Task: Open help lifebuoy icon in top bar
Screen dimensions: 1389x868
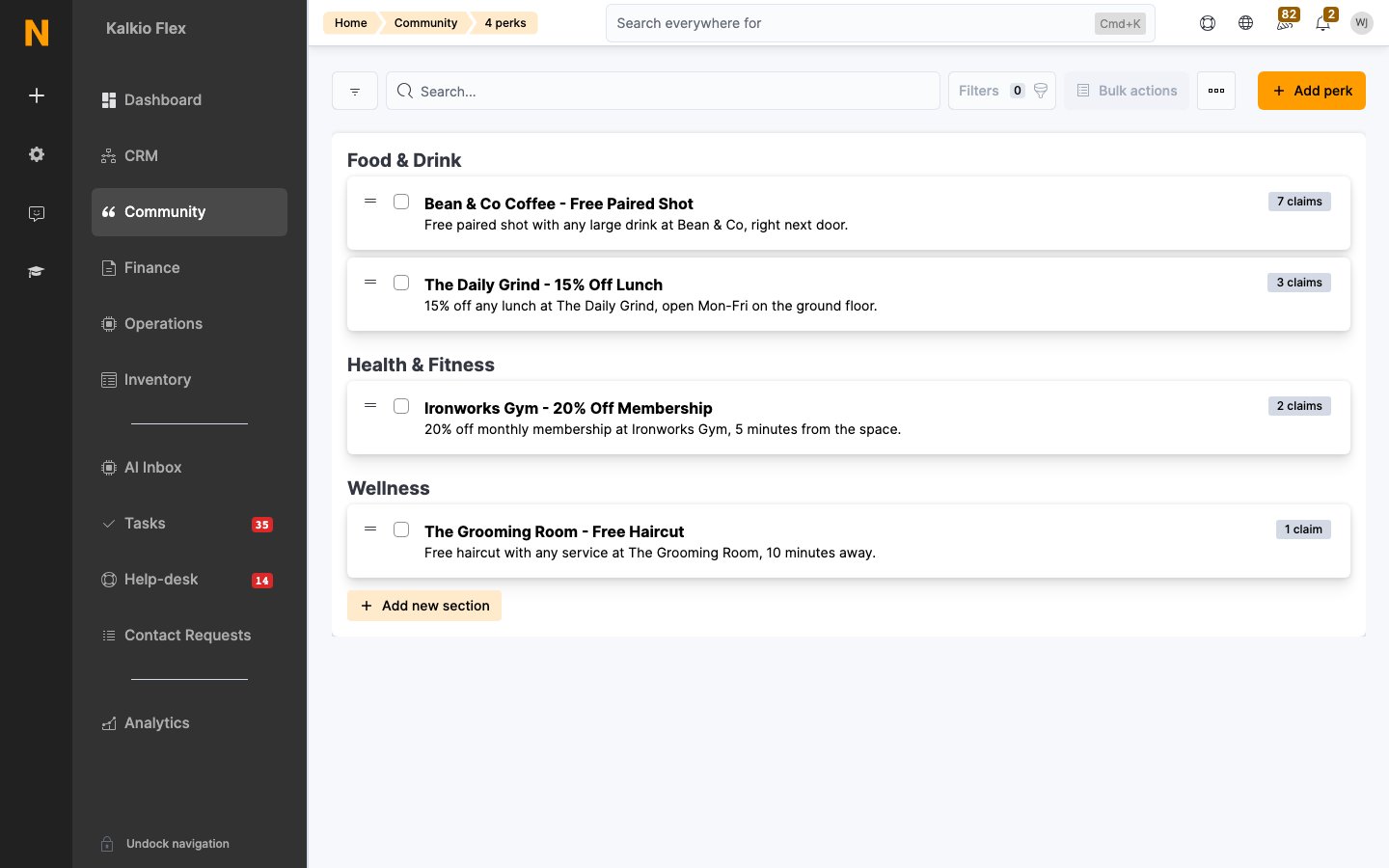Action: click(1208, 23)
